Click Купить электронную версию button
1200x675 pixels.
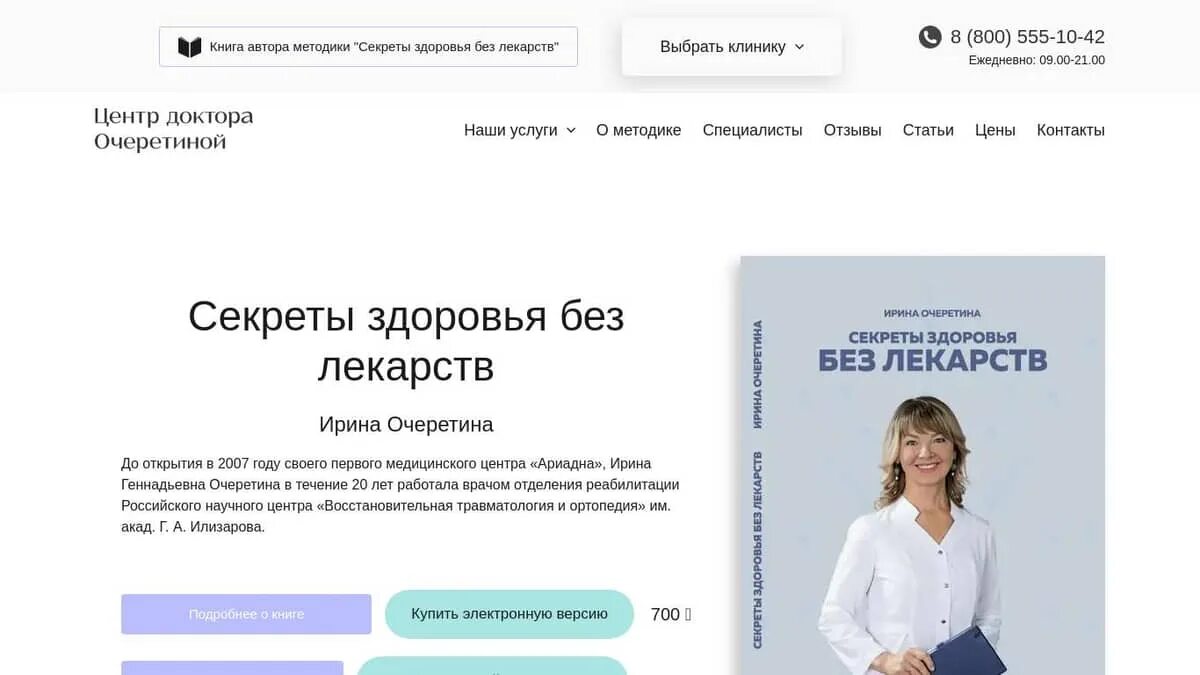pyautogui.click(x=509, y=614)
